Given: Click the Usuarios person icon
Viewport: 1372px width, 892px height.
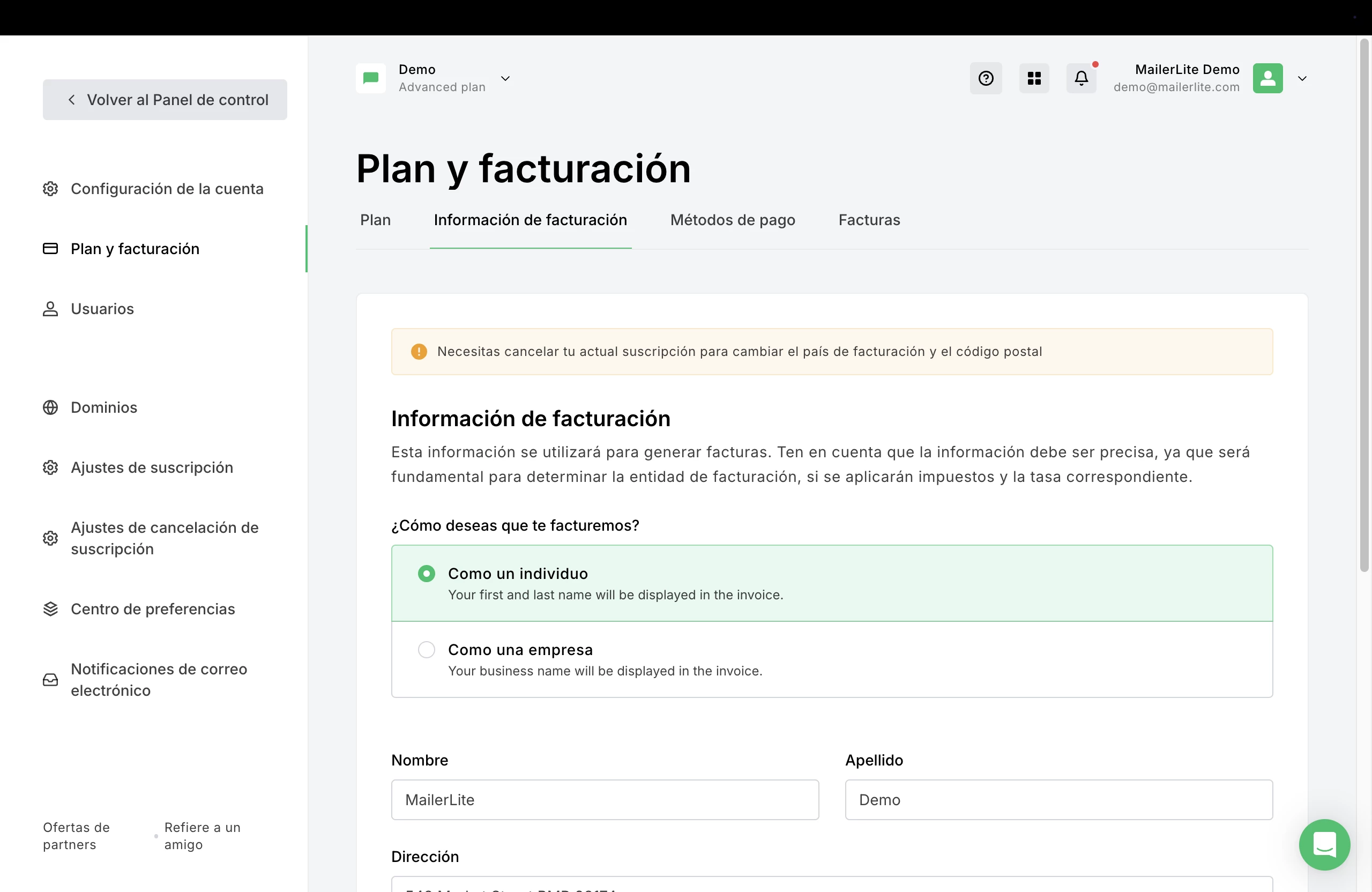Looking at the screenshot, I should pyautogui.click(x=51, y=309).
